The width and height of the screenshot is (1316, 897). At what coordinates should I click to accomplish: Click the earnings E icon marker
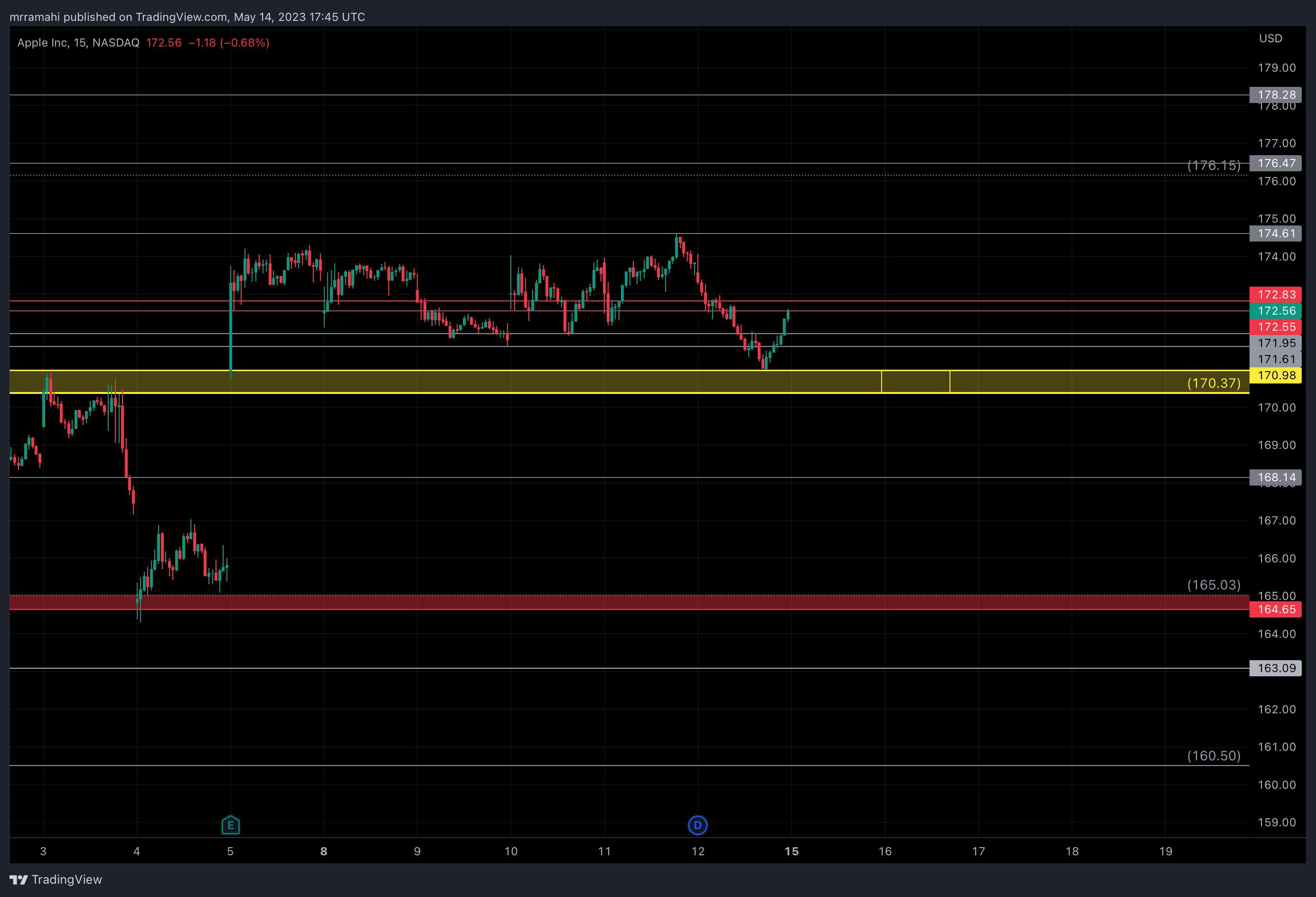[230, 825]
